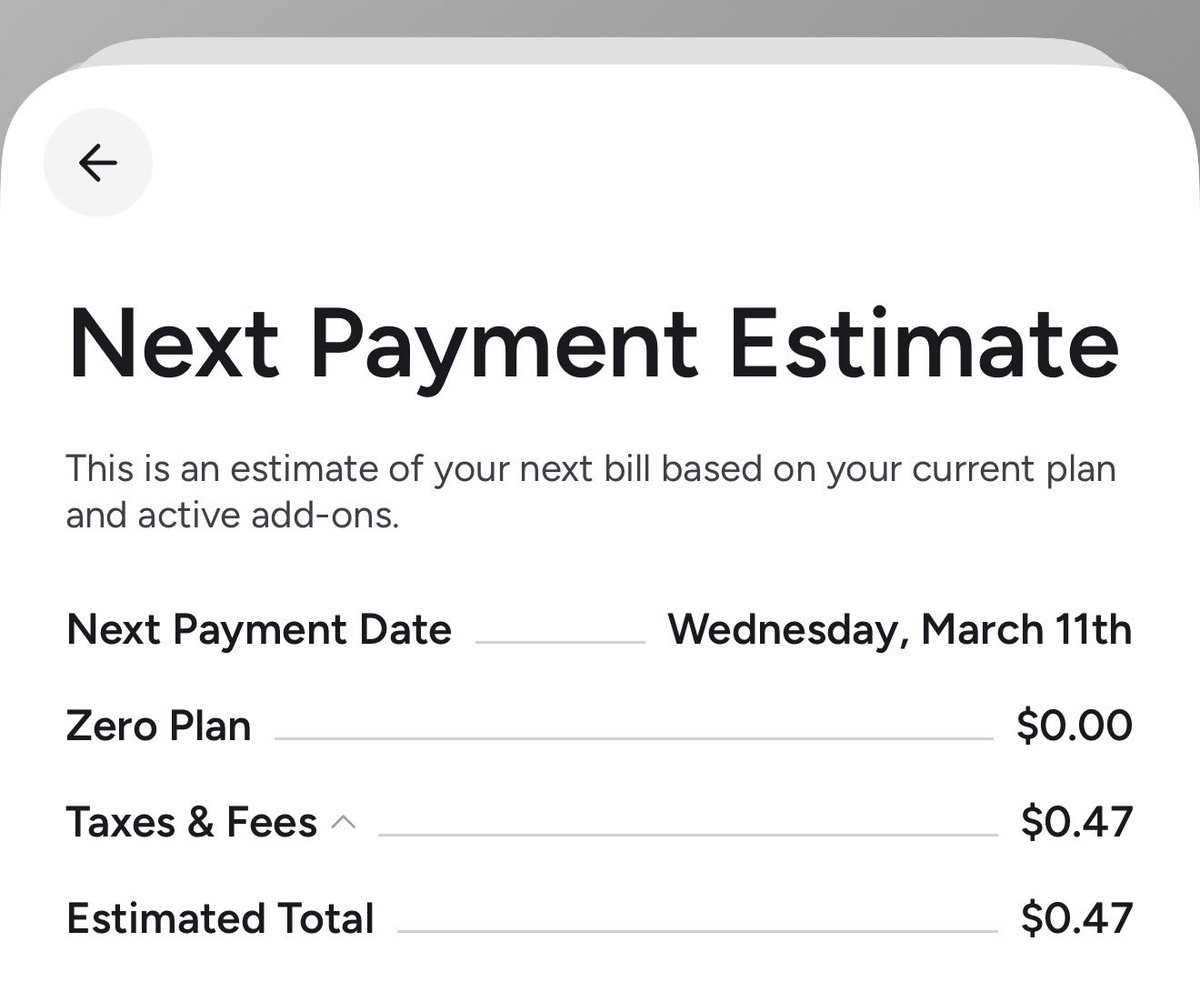Select the Next Payment Estimate heading
Viewport: 1200px width, 992px height.
point(592,342)
